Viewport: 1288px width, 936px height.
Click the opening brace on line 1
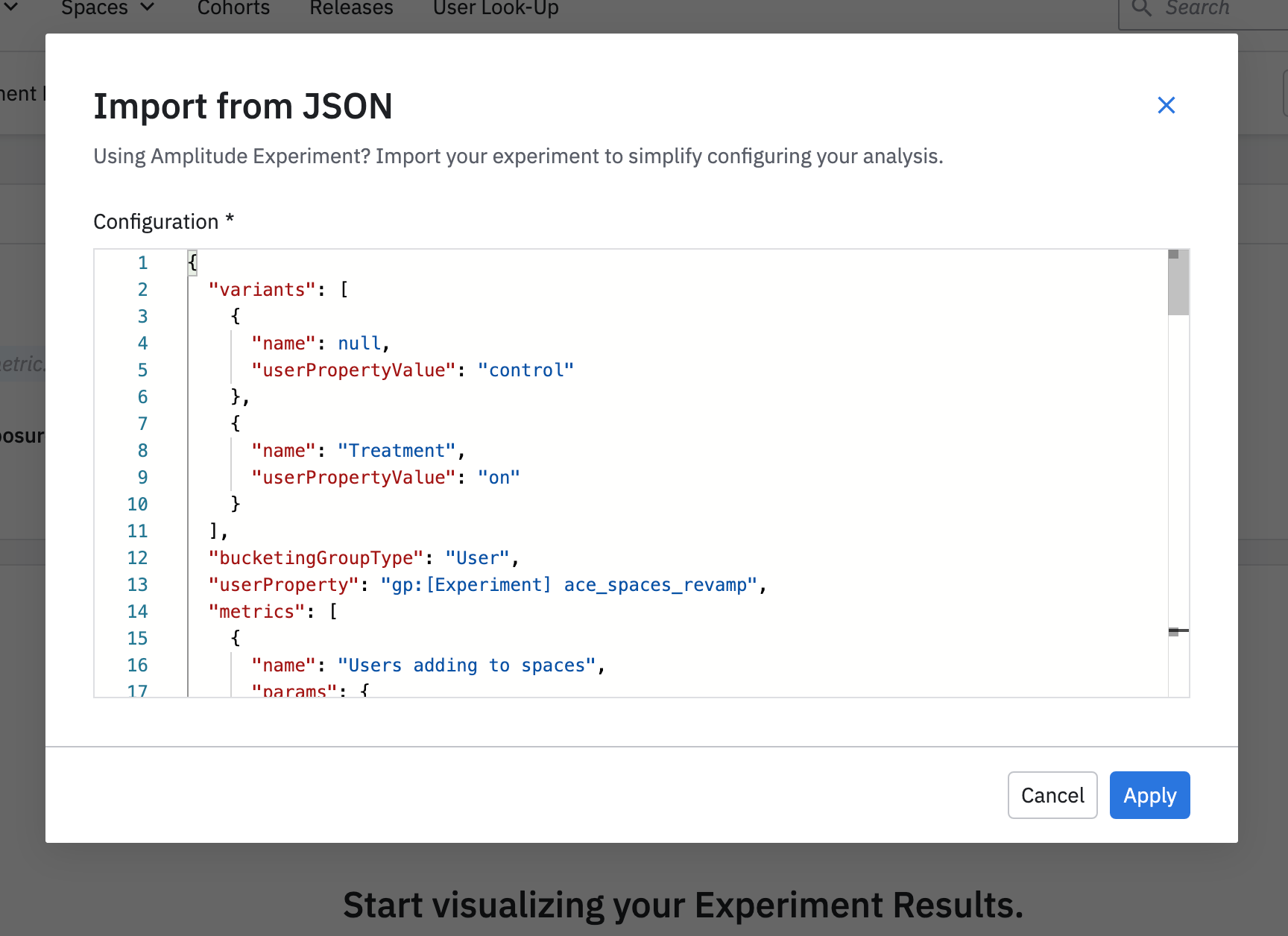[x=192, y=262]
